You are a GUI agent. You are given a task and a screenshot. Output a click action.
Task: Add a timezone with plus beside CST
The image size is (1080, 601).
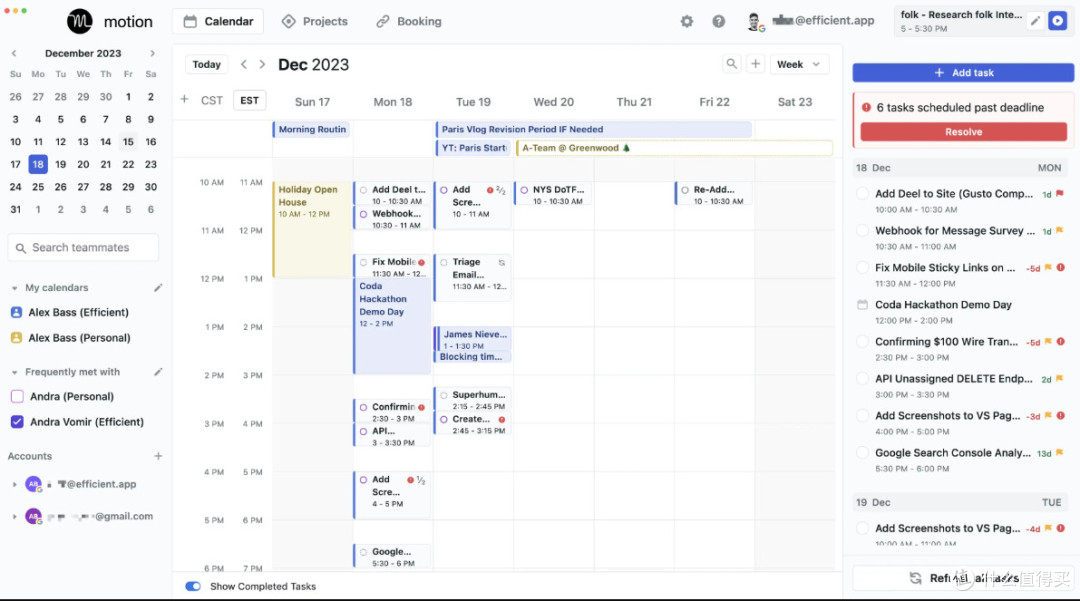[185, 100]
